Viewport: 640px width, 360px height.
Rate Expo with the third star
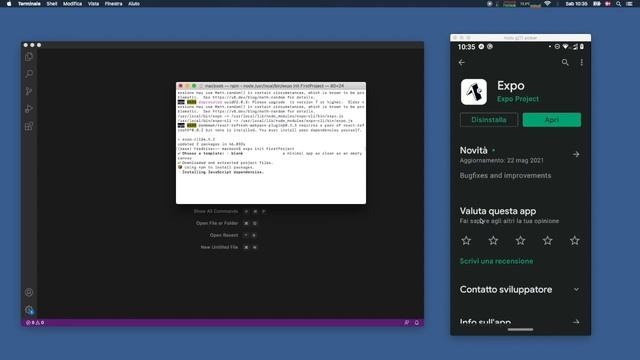(x=520, y=240)
